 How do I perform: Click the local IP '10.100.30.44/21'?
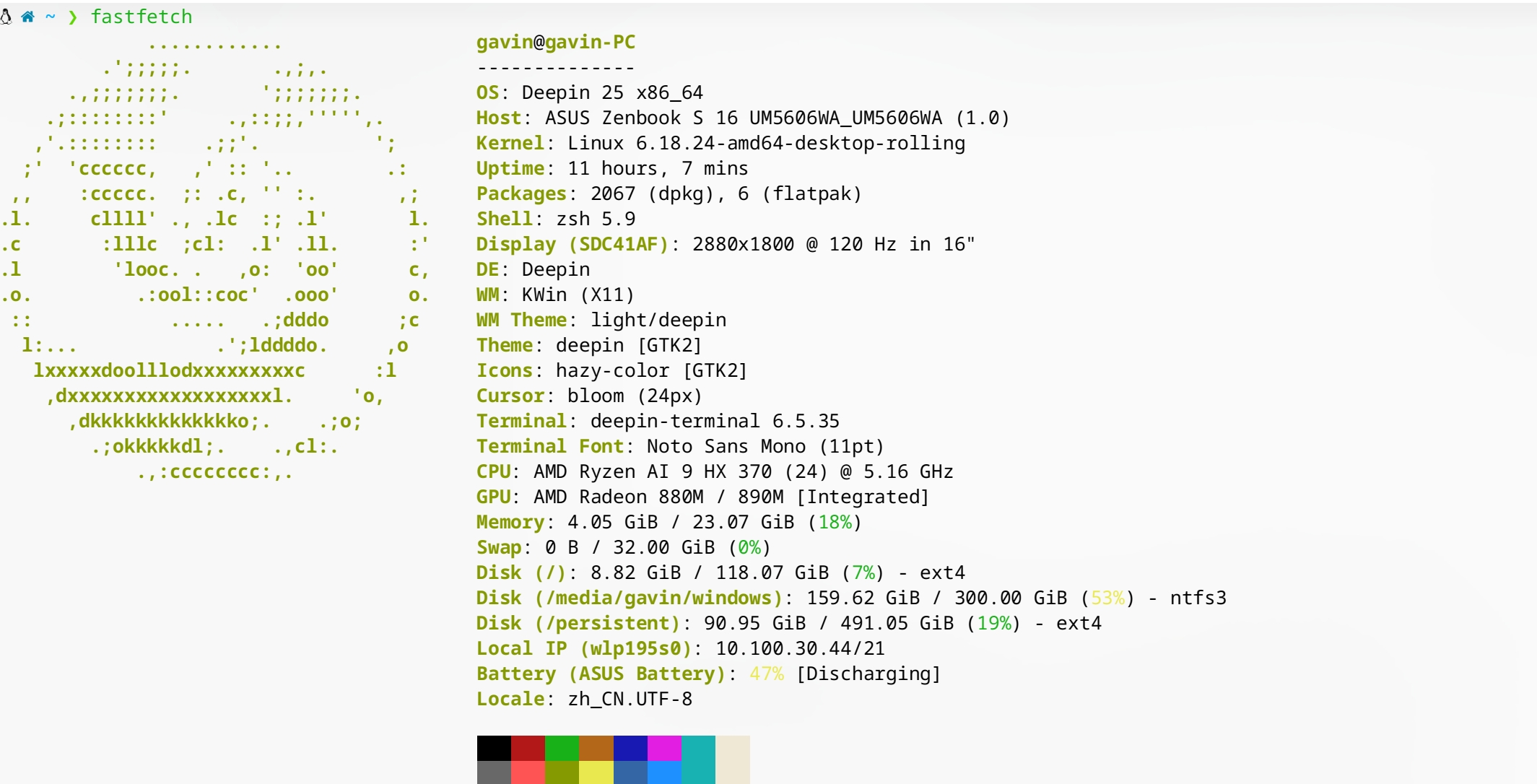tap(800, 648)
